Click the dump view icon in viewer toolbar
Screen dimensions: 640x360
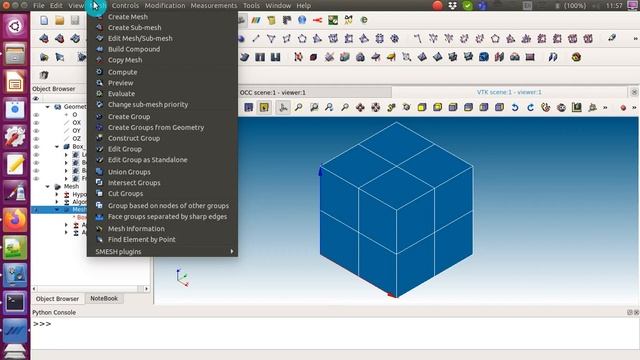point(249,107)
